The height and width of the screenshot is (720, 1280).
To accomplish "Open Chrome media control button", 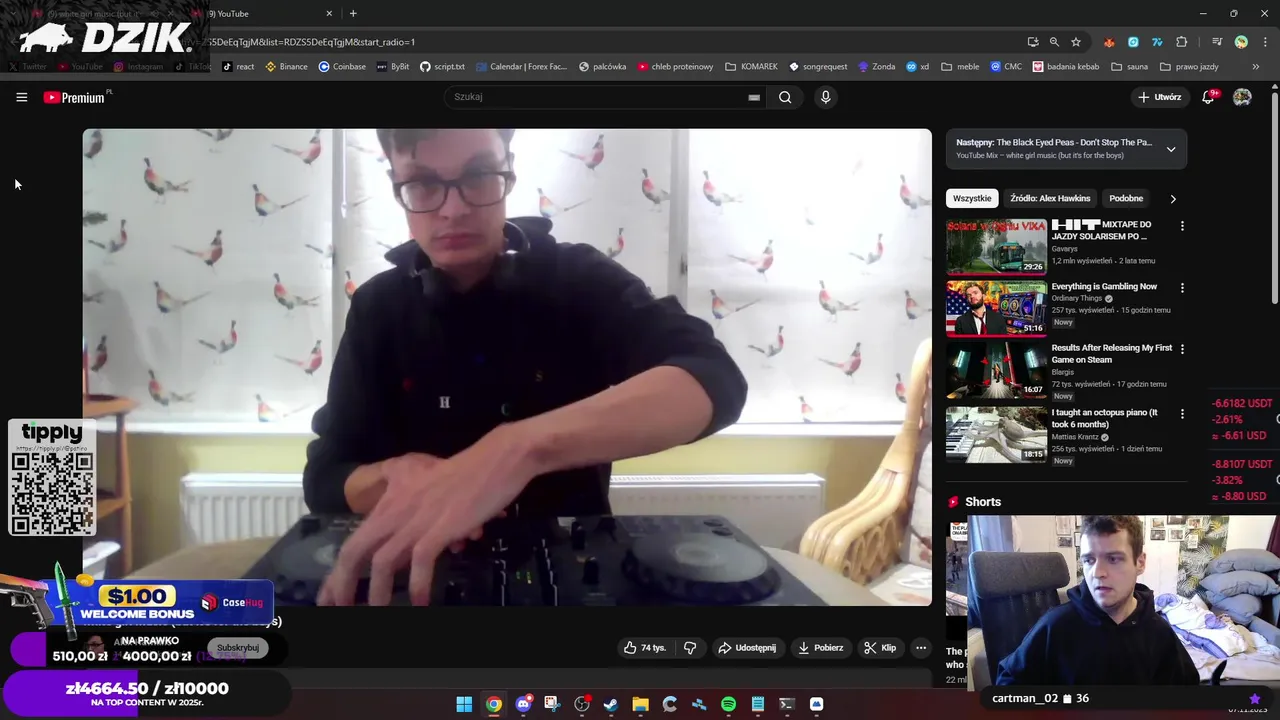I will [x=1217, y=42].
